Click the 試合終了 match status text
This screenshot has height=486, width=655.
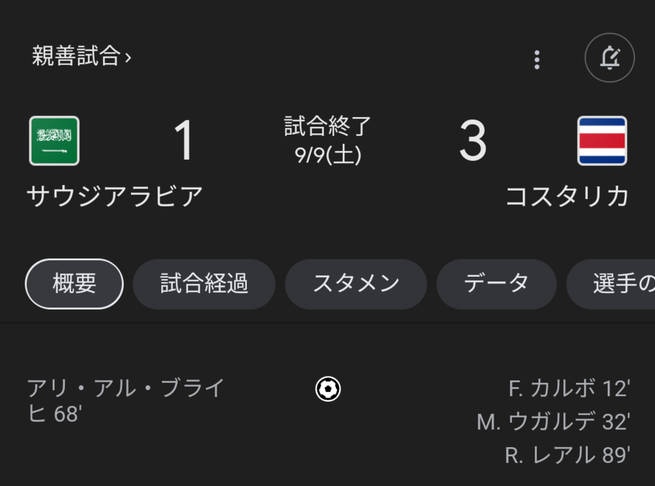click(x=328, y=127)
